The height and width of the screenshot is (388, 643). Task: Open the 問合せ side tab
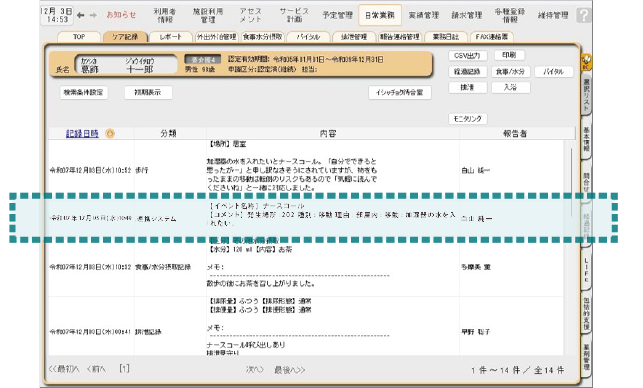(x=586, y=182)
